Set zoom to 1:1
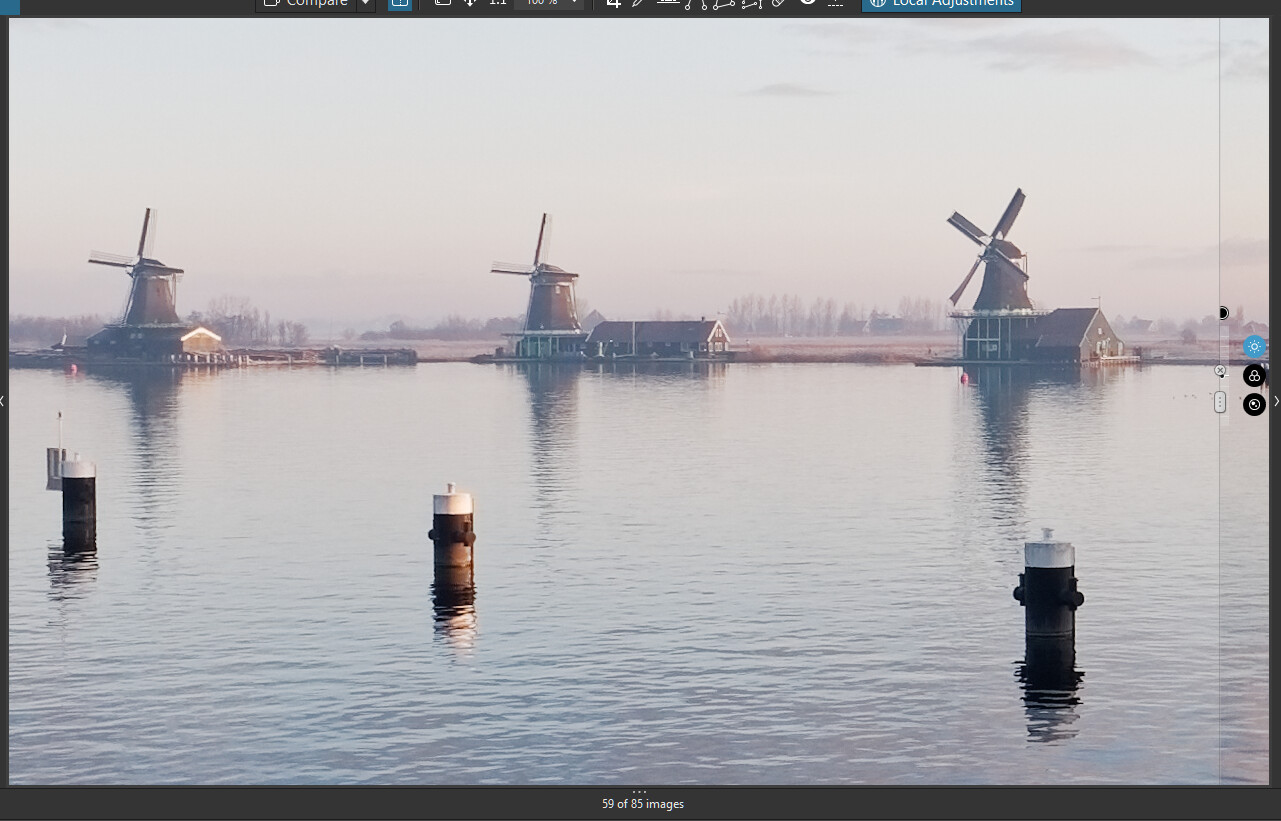This screenshot has width=1281, height=821. (497, 3)
